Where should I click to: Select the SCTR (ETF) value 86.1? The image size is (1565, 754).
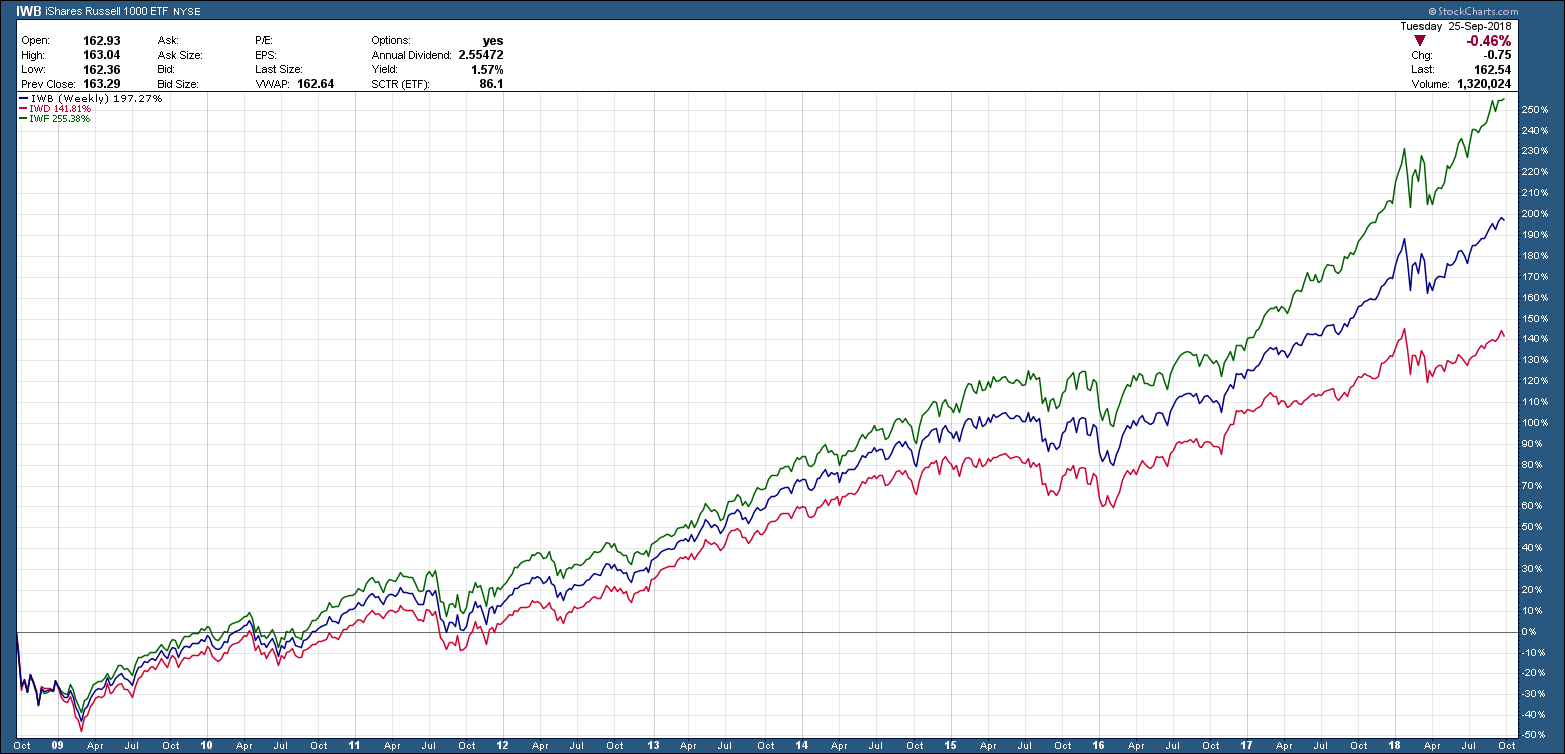(491, 85)
